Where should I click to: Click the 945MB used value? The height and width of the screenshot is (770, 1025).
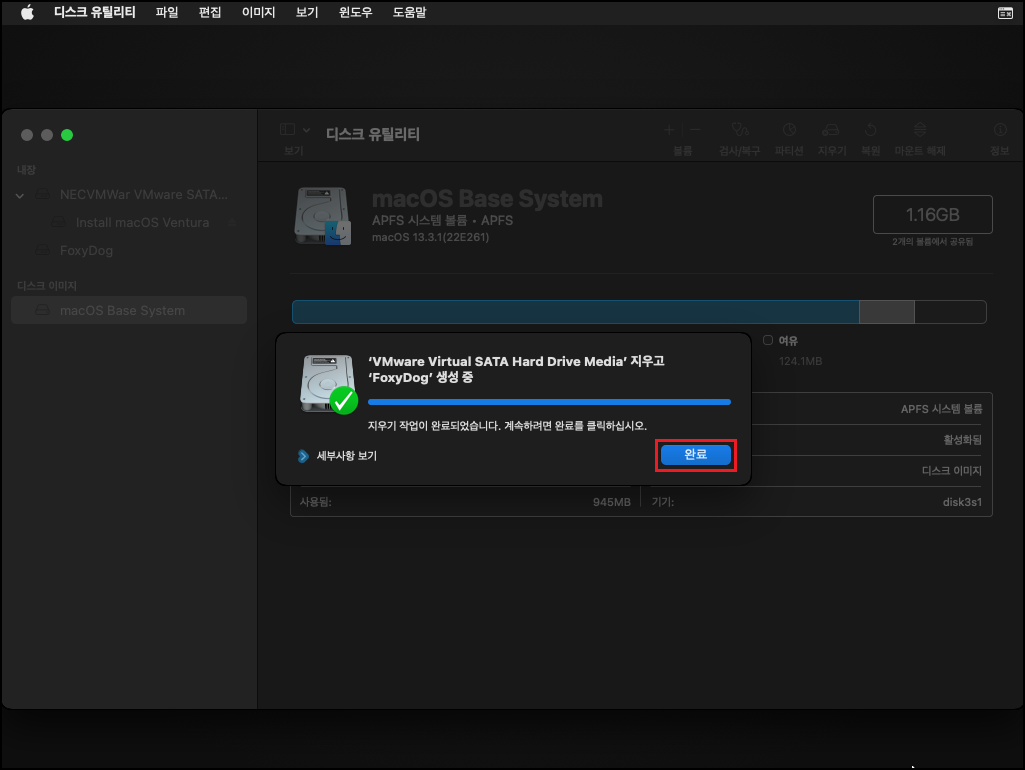coord(611,502)
